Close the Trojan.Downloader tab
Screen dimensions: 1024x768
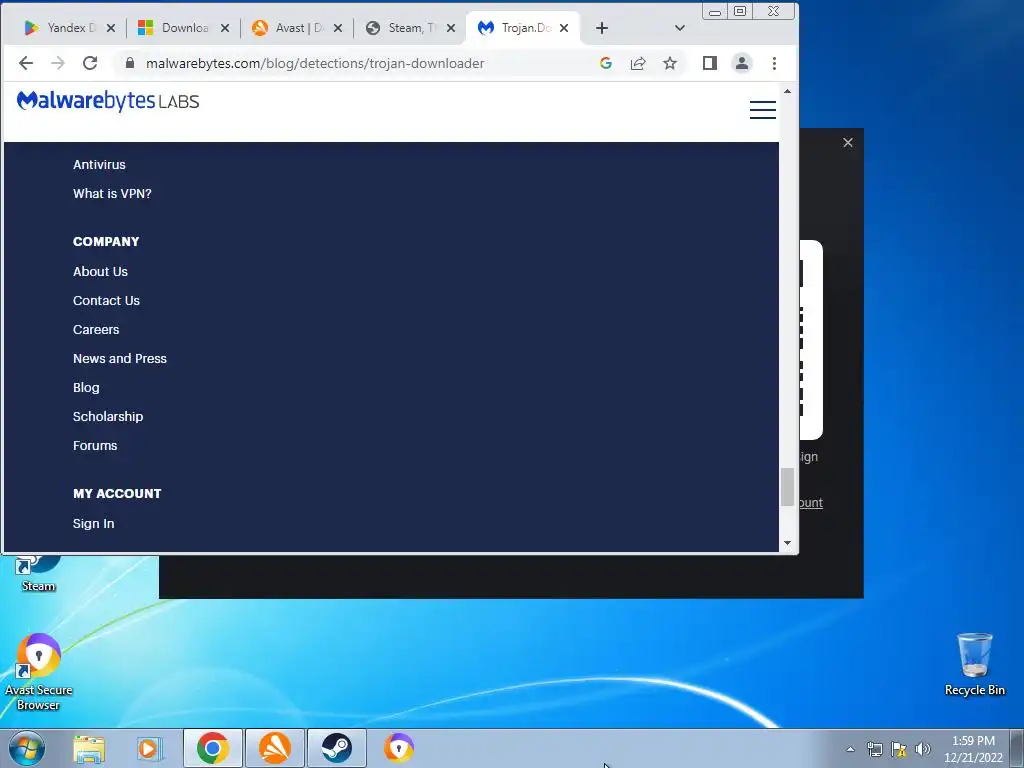[564, 28]
